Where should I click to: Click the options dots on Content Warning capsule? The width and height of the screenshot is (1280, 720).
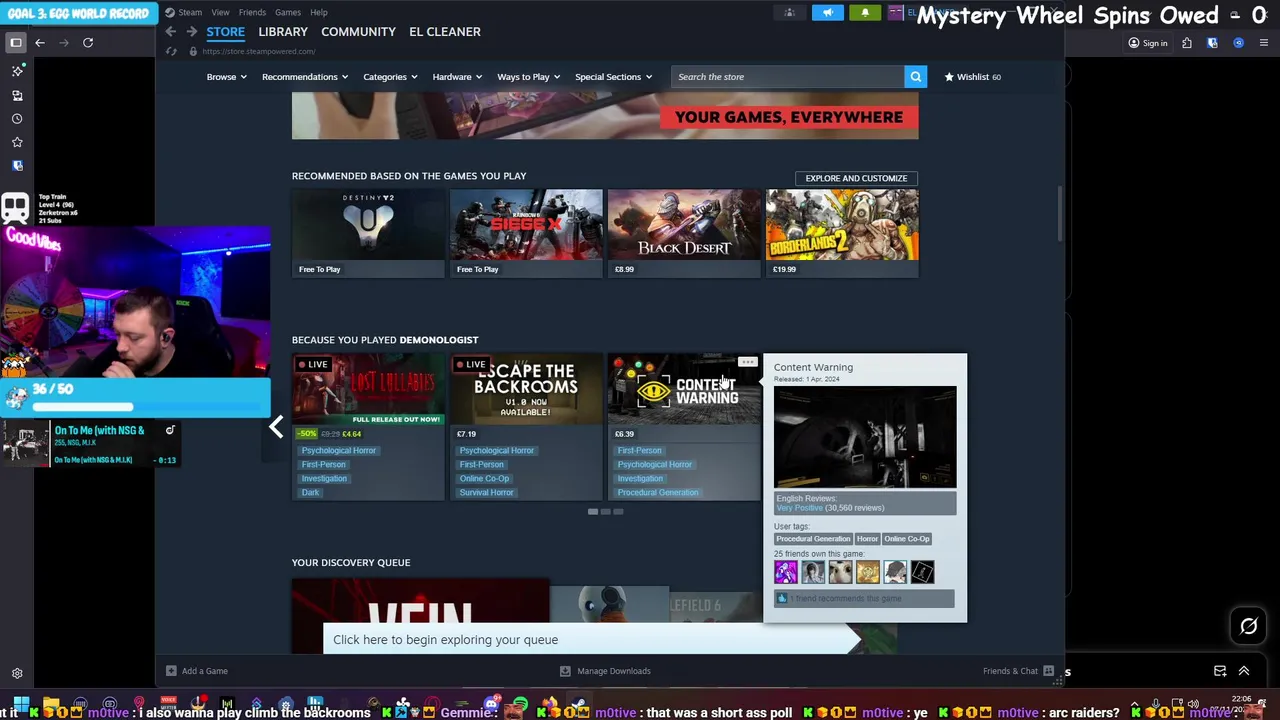747,362
